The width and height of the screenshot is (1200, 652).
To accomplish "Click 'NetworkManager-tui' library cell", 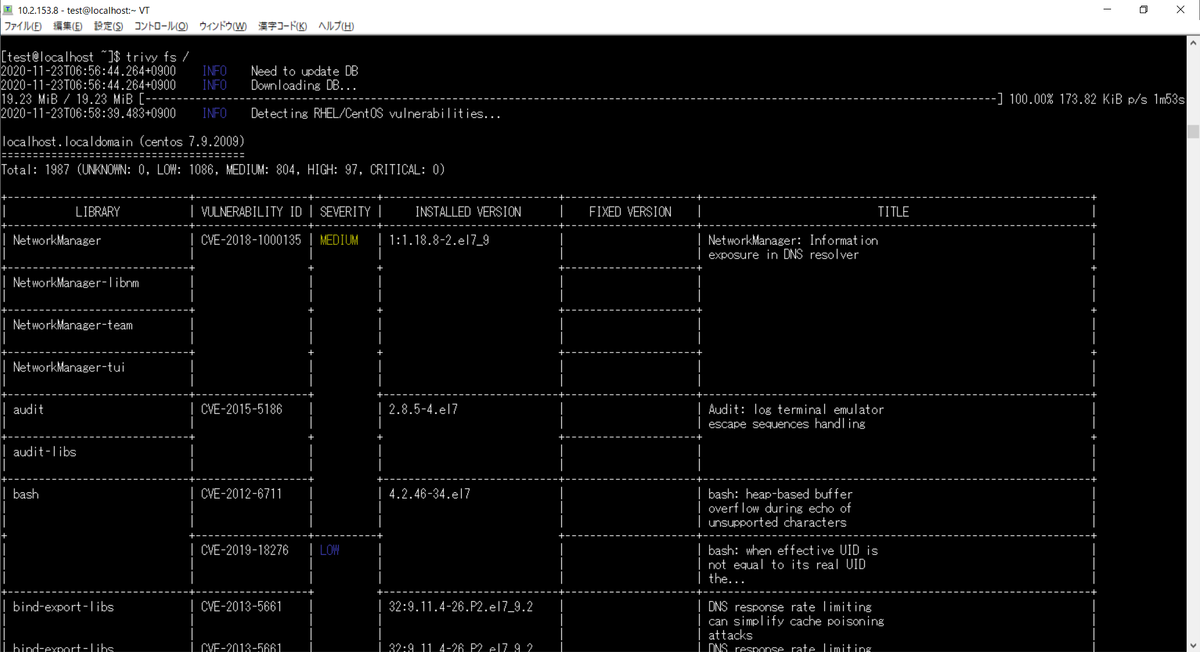I will click(x=68, y=367).
